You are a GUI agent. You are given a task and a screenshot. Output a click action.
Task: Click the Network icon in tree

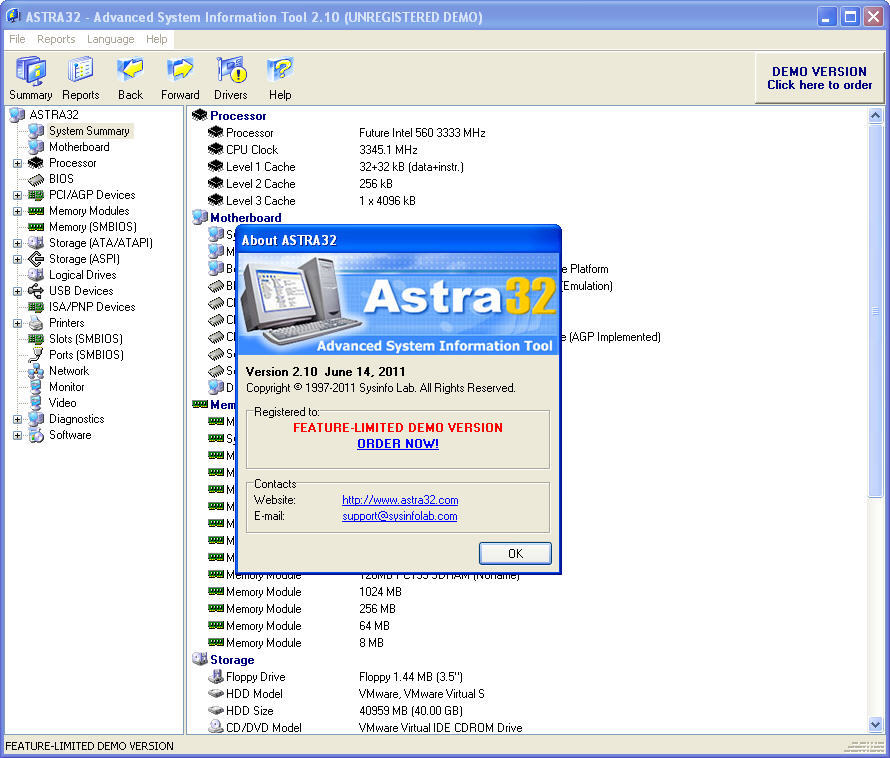point(36,371)
